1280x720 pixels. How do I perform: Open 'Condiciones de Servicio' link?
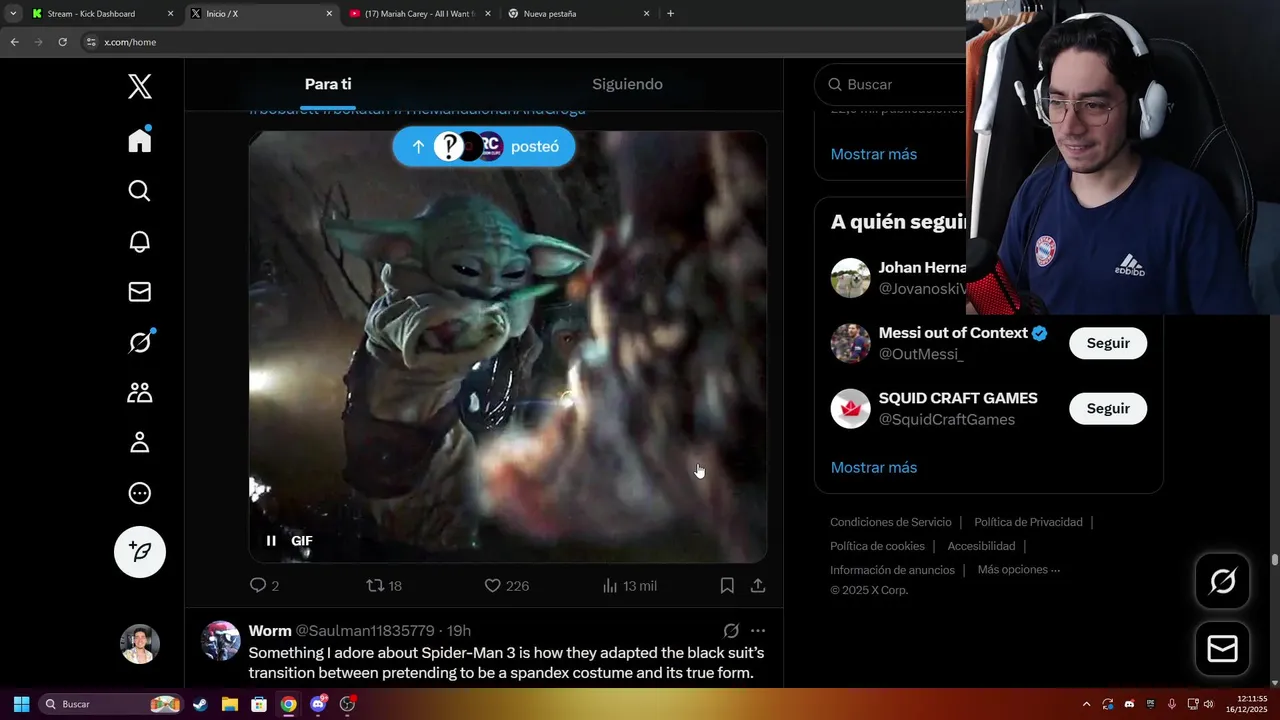[x=890, y=522]
